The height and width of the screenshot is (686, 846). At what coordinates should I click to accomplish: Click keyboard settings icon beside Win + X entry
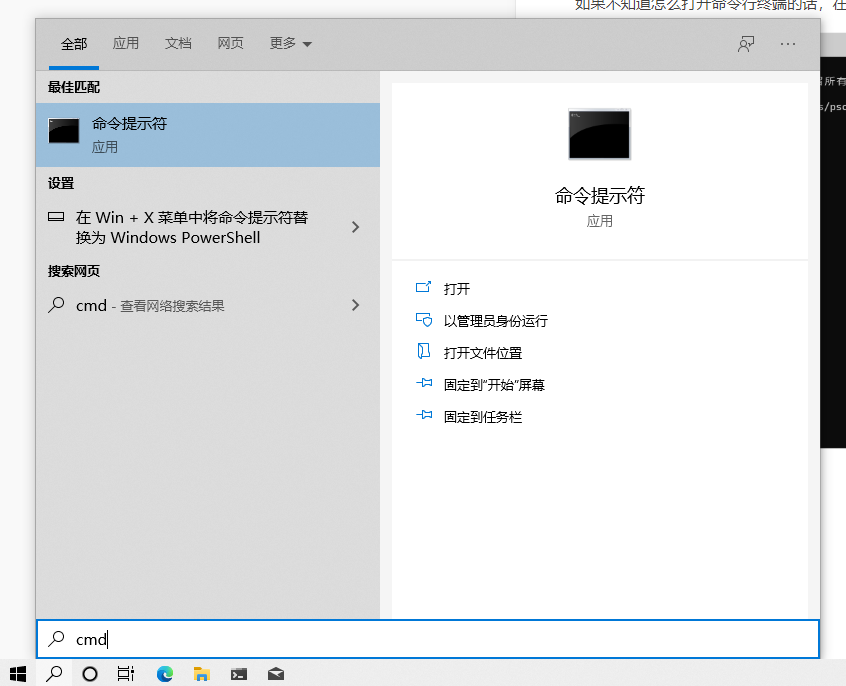tap(56, 217)
